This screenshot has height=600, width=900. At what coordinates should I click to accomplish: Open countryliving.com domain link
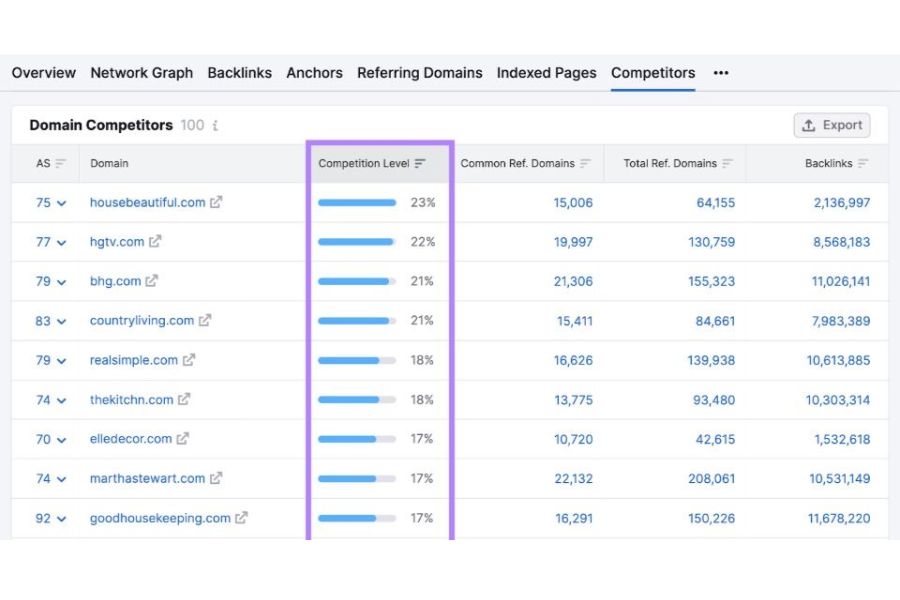142,320
